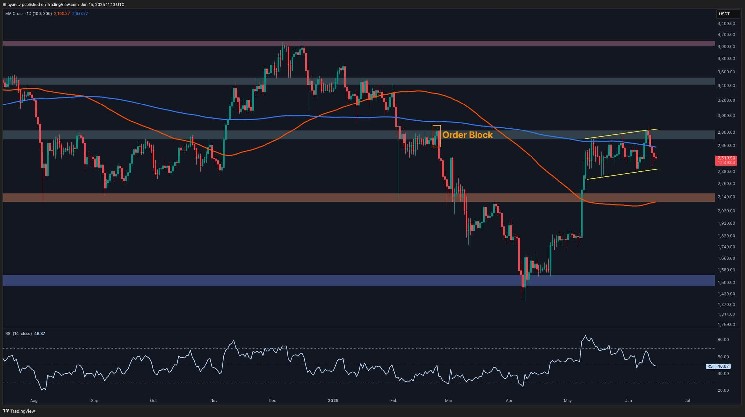Click the USDT currency label above price axis
745x417 pixels.
click(x=727, y=12)
